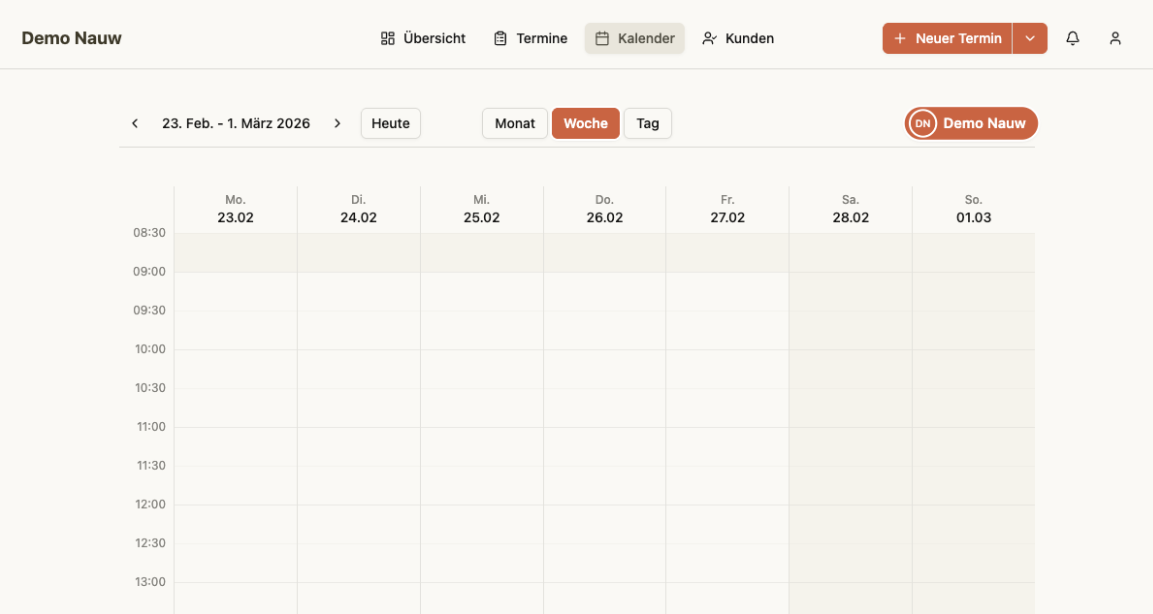The height and width of the screenshot is (614, 1153).
Task: Click the 13:00 time label
Action: (150, 582)
